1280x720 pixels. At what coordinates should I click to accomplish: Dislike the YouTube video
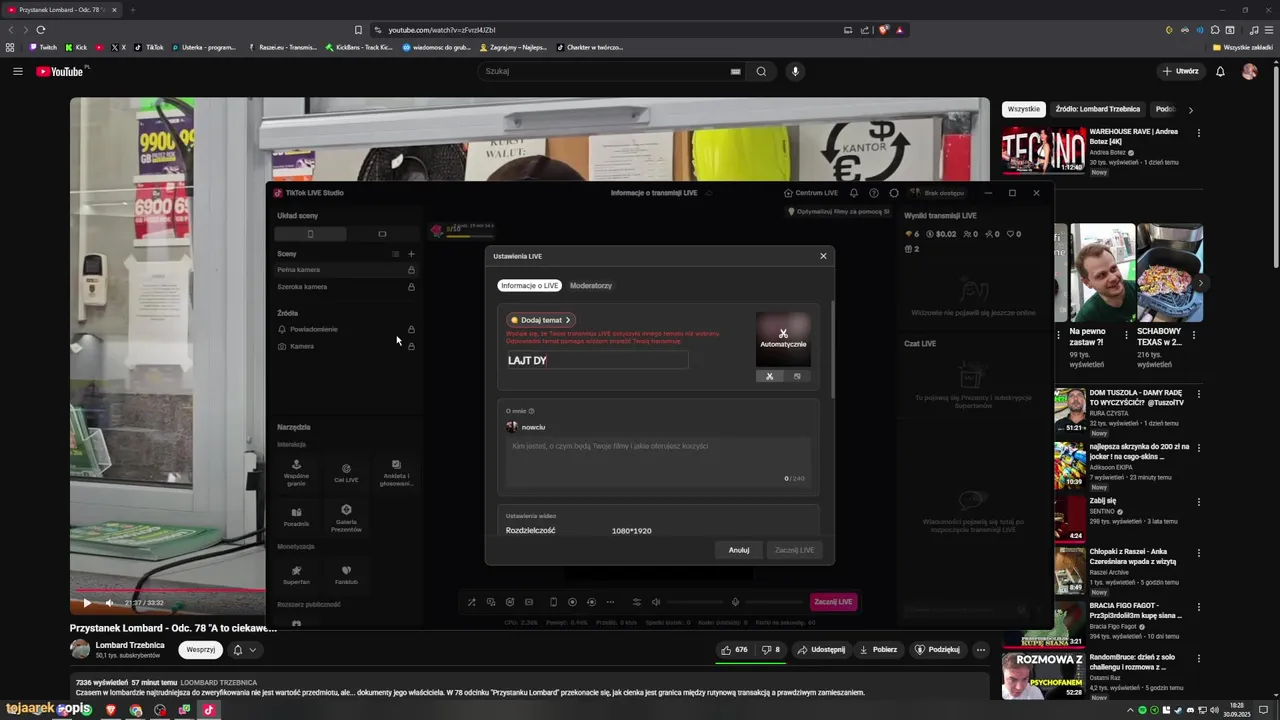pos(771,649)
